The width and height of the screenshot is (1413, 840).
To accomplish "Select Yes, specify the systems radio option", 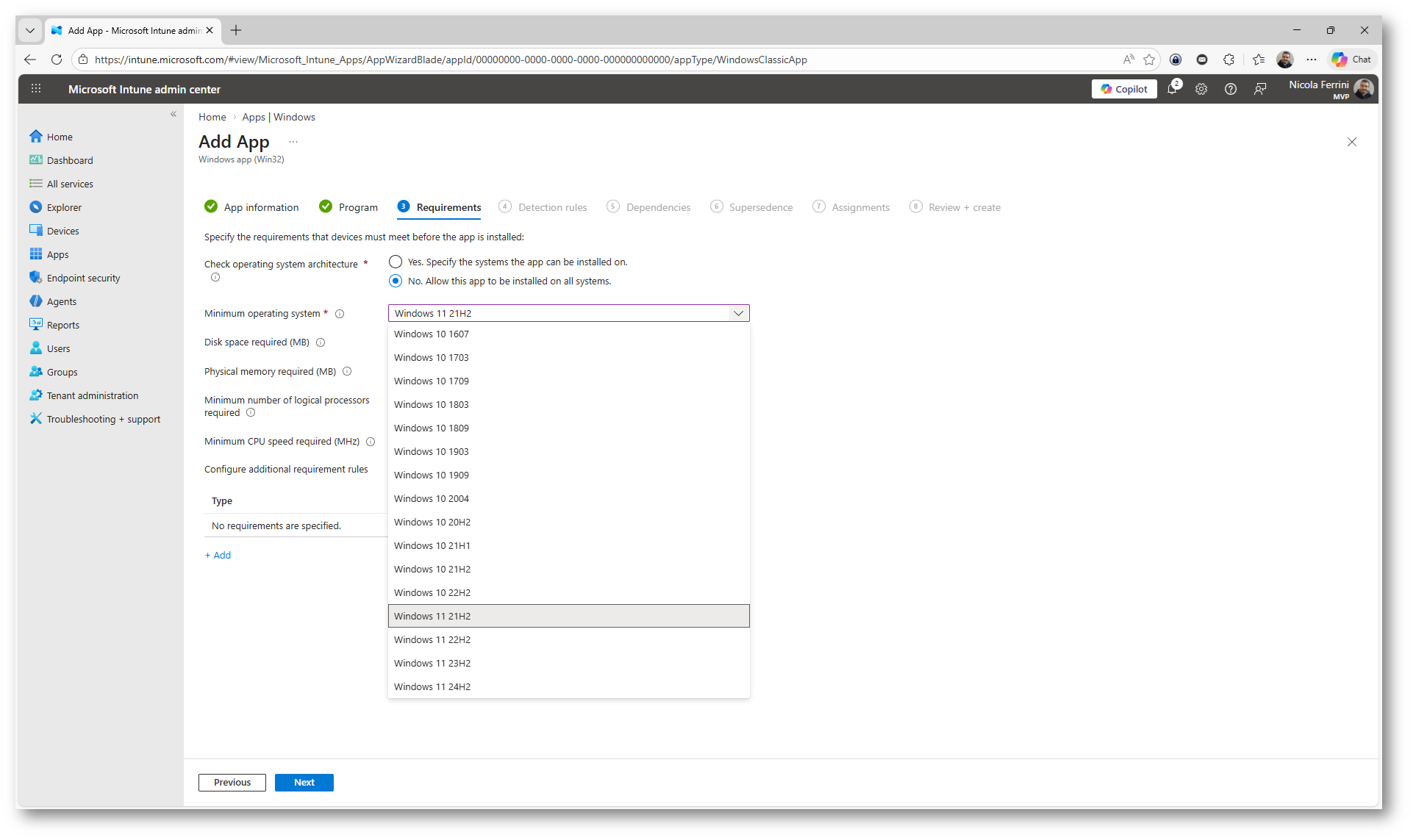I will (396, 262).
